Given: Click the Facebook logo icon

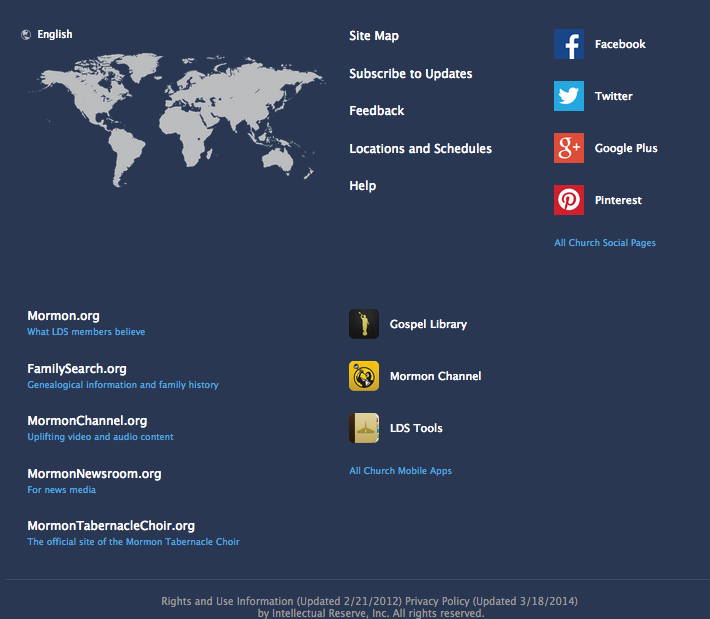Looking at the screenshot, I should pyautogui.click(x=569, y=44).
